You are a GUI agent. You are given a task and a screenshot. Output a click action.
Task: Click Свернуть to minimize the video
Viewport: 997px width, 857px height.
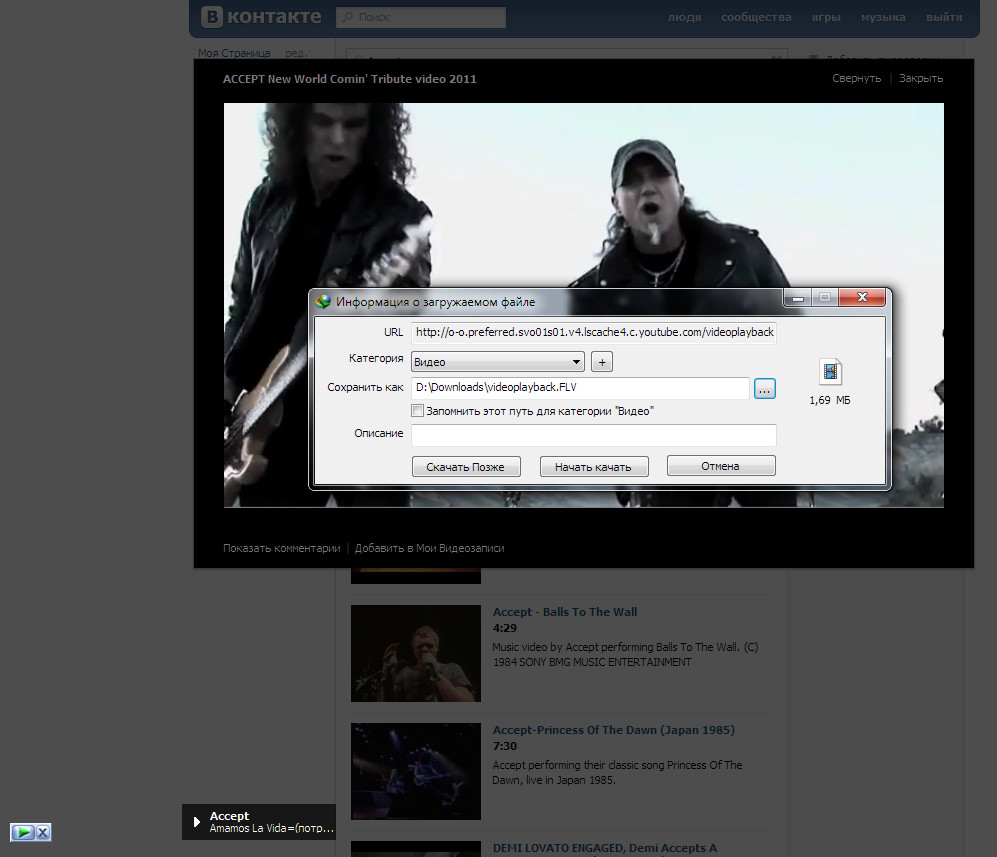(x=856, y=78)
